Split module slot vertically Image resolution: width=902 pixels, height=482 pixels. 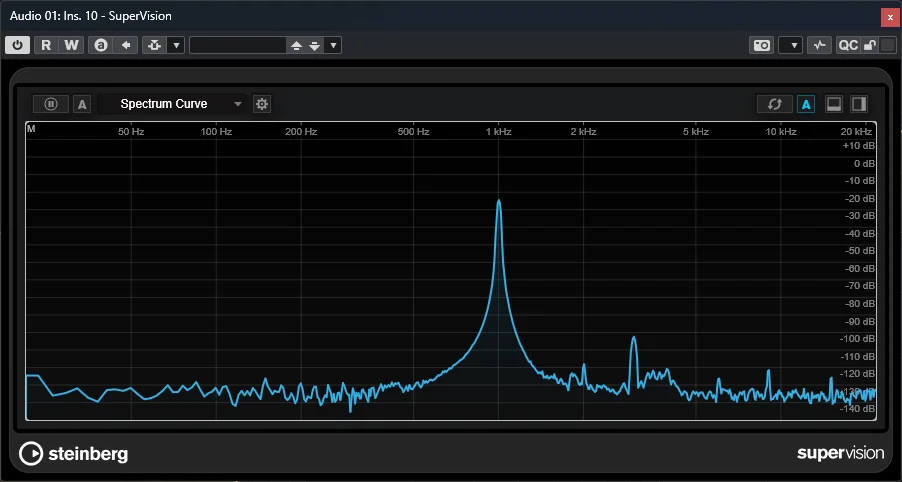pyautogui.click(x=859, y=104)
